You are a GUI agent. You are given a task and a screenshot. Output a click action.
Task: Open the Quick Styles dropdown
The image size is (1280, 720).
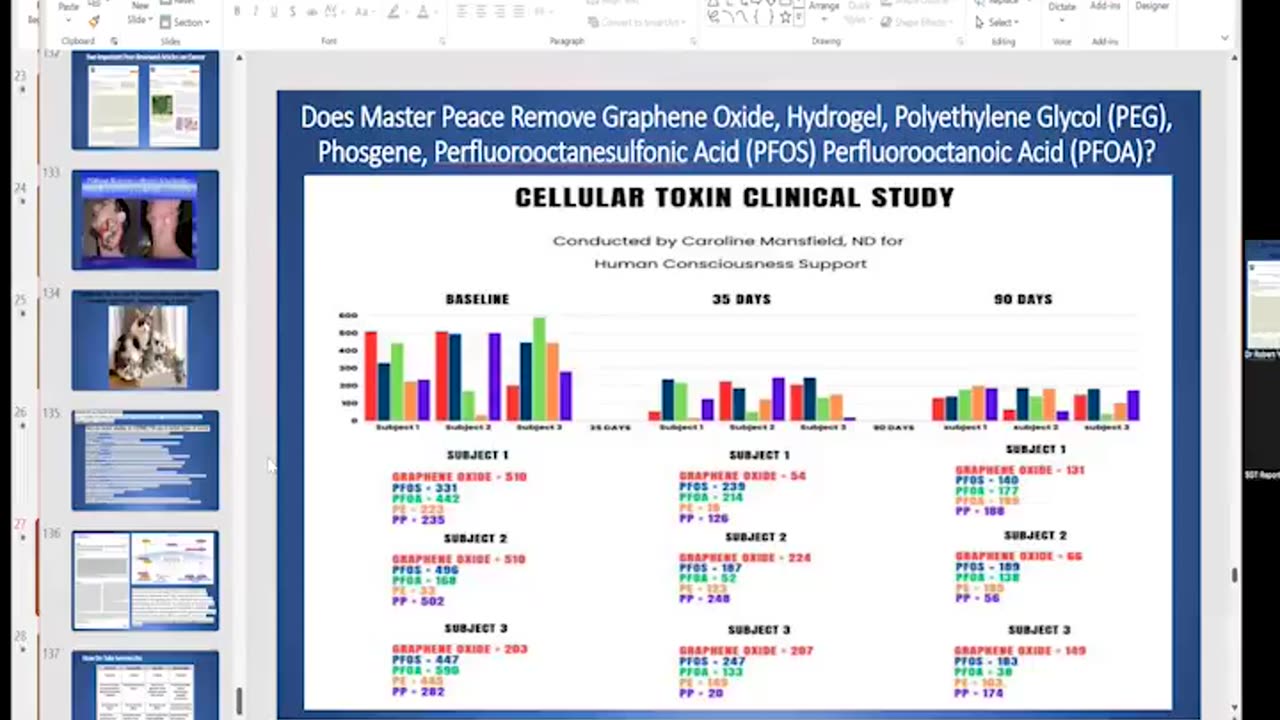pyautogui.click(x=859, y=13)
